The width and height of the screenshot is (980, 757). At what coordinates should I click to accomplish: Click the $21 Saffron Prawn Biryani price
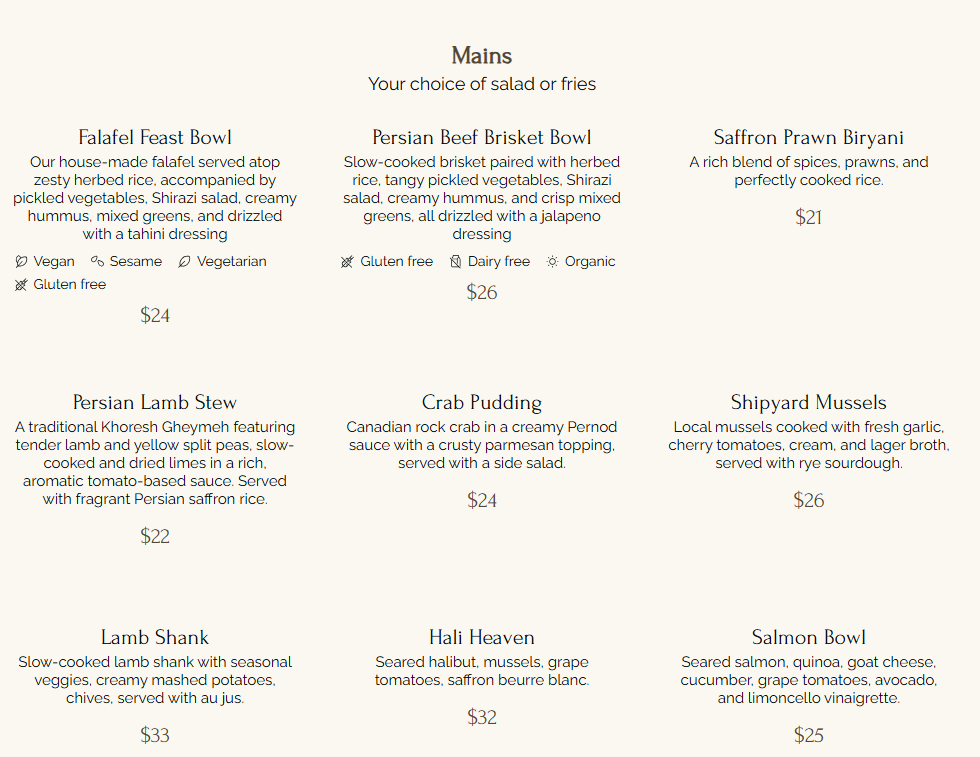coord(808,217)
